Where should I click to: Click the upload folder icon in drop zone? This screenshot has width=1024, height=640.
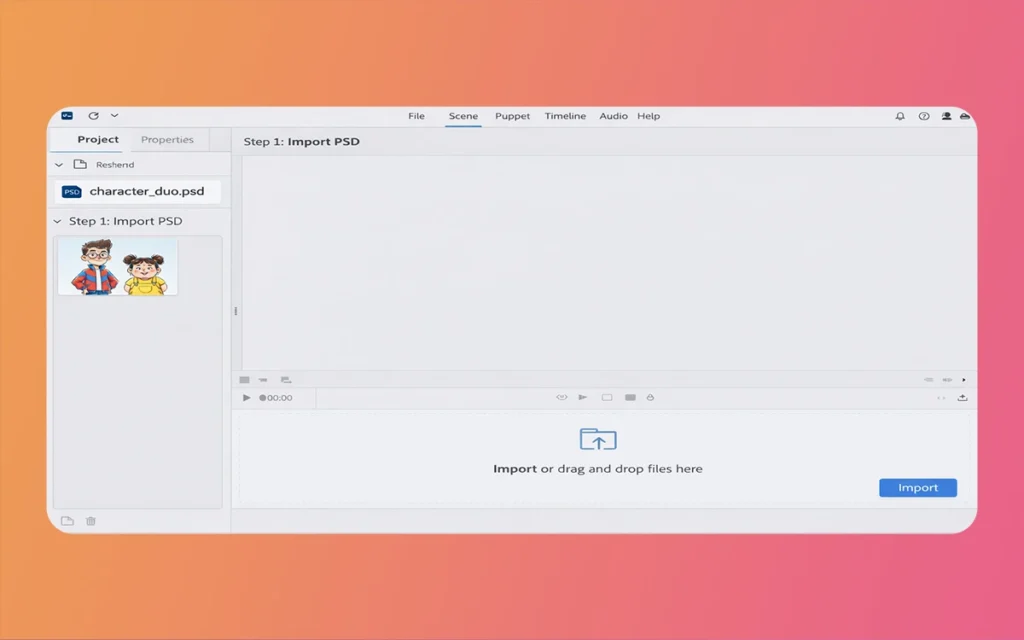coord(598,439)
